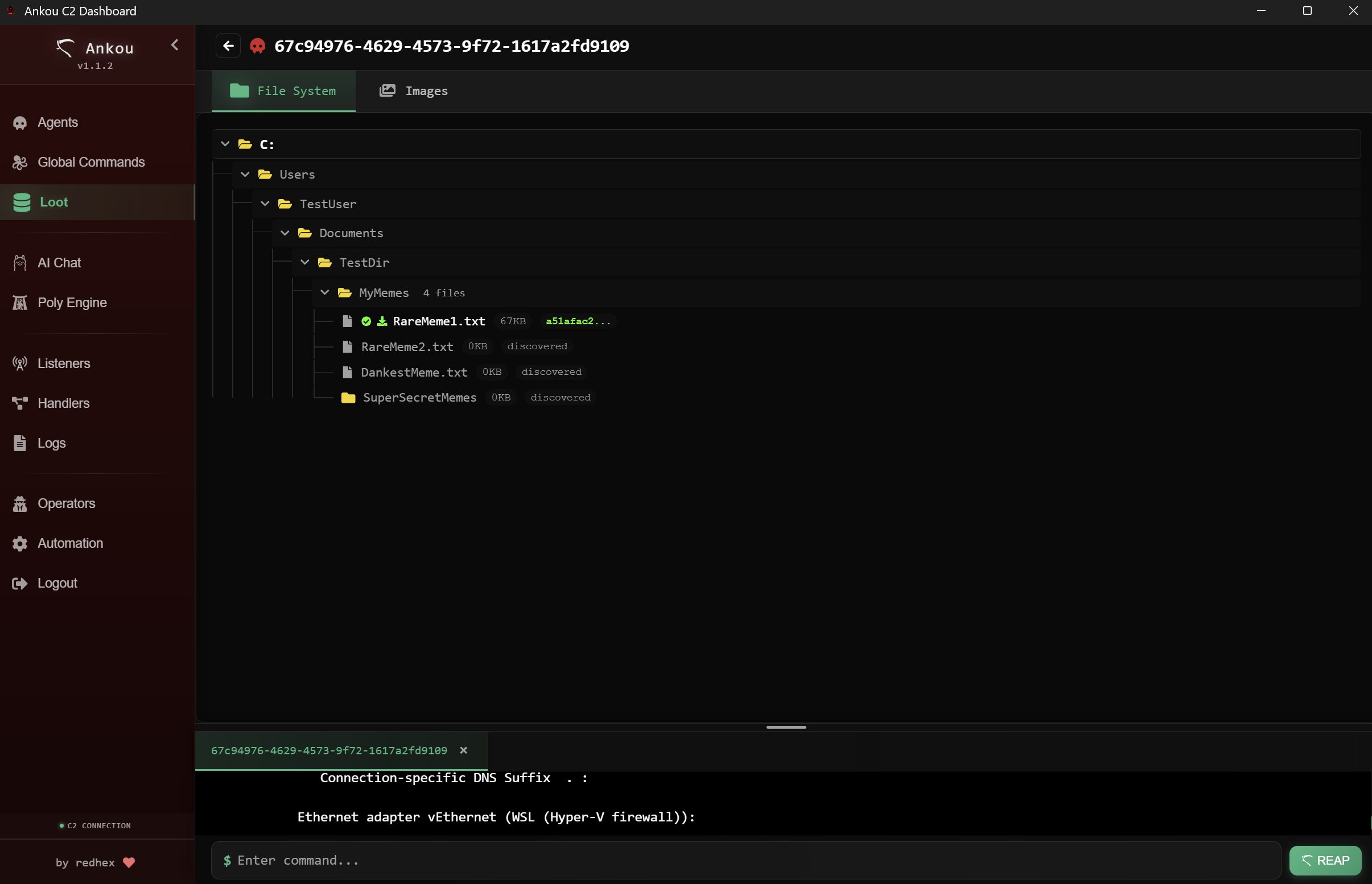Open the Agents page from the sidebar
Viewport: 1372px width, 884px height.
(57, 122)
